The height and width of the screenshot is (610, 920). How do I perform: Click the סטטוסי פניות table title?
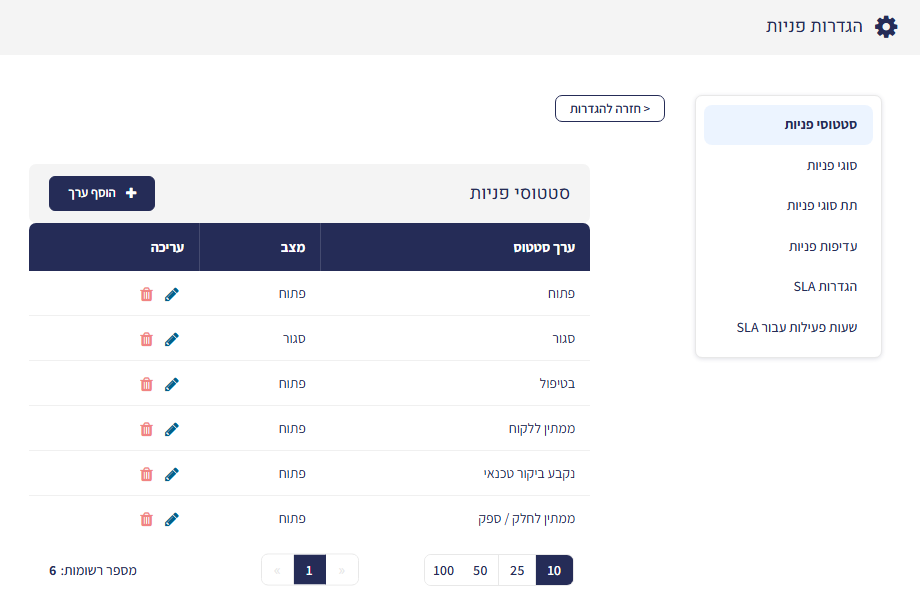click(520, 194)
